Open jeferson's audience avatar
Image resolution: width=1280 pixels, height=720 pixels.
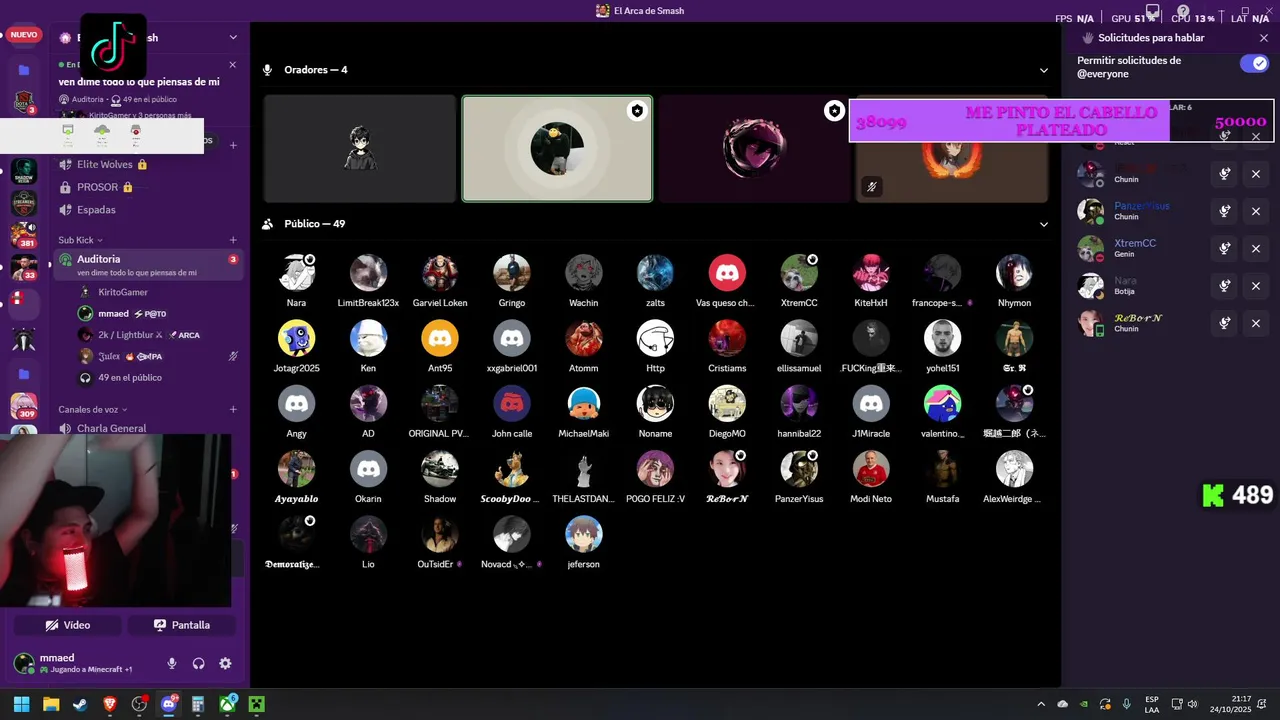(584, 534)
